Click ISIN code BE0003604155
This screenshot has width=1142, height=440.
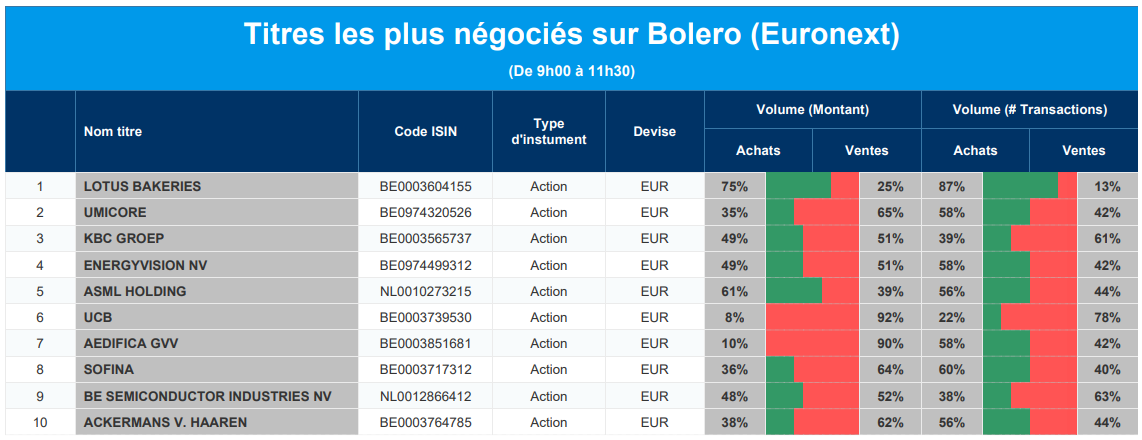pos(425,186)
